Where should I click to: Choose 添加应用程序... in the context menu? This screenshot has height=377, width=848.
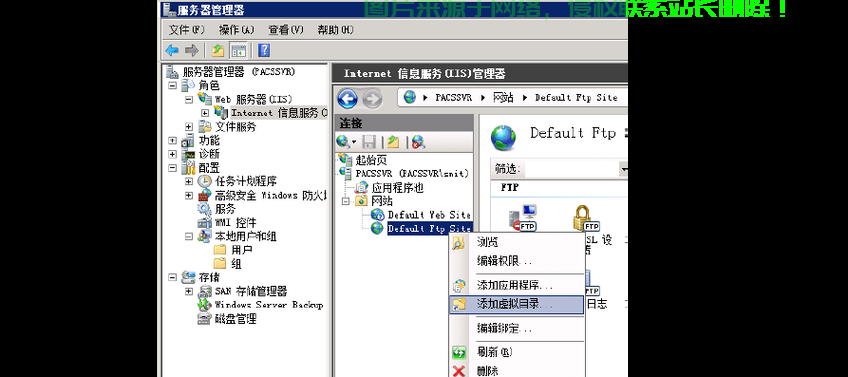tap(518, 286)
